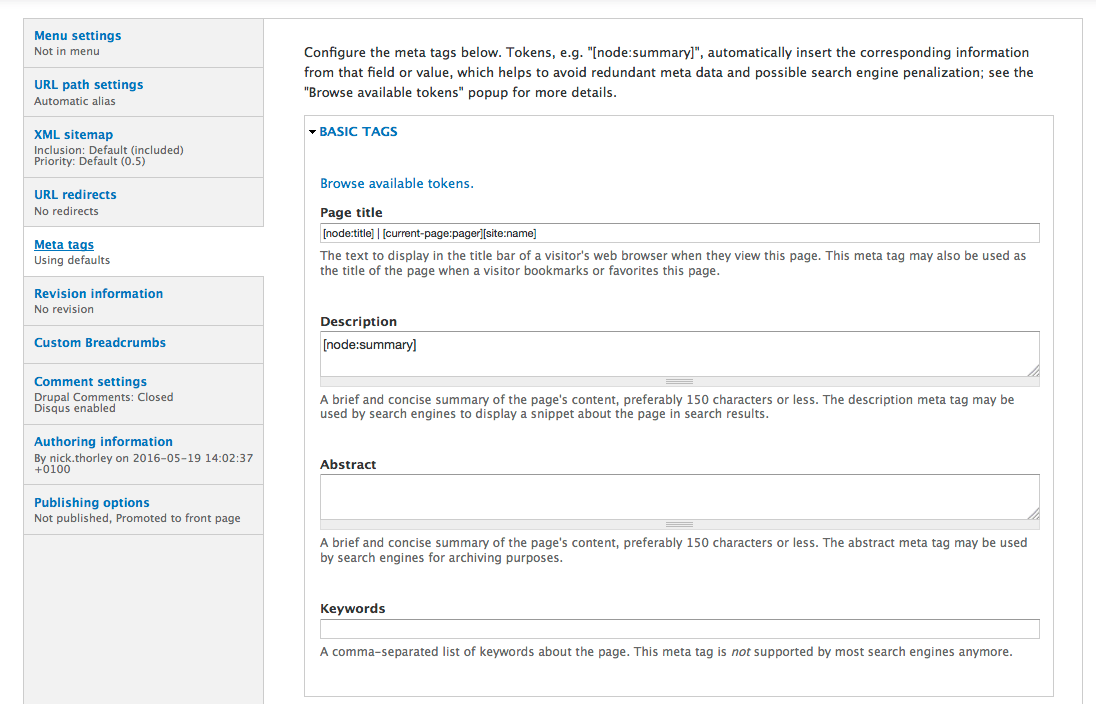
Task: Click the 'Abstract' field label
Action: click(348, 464)
